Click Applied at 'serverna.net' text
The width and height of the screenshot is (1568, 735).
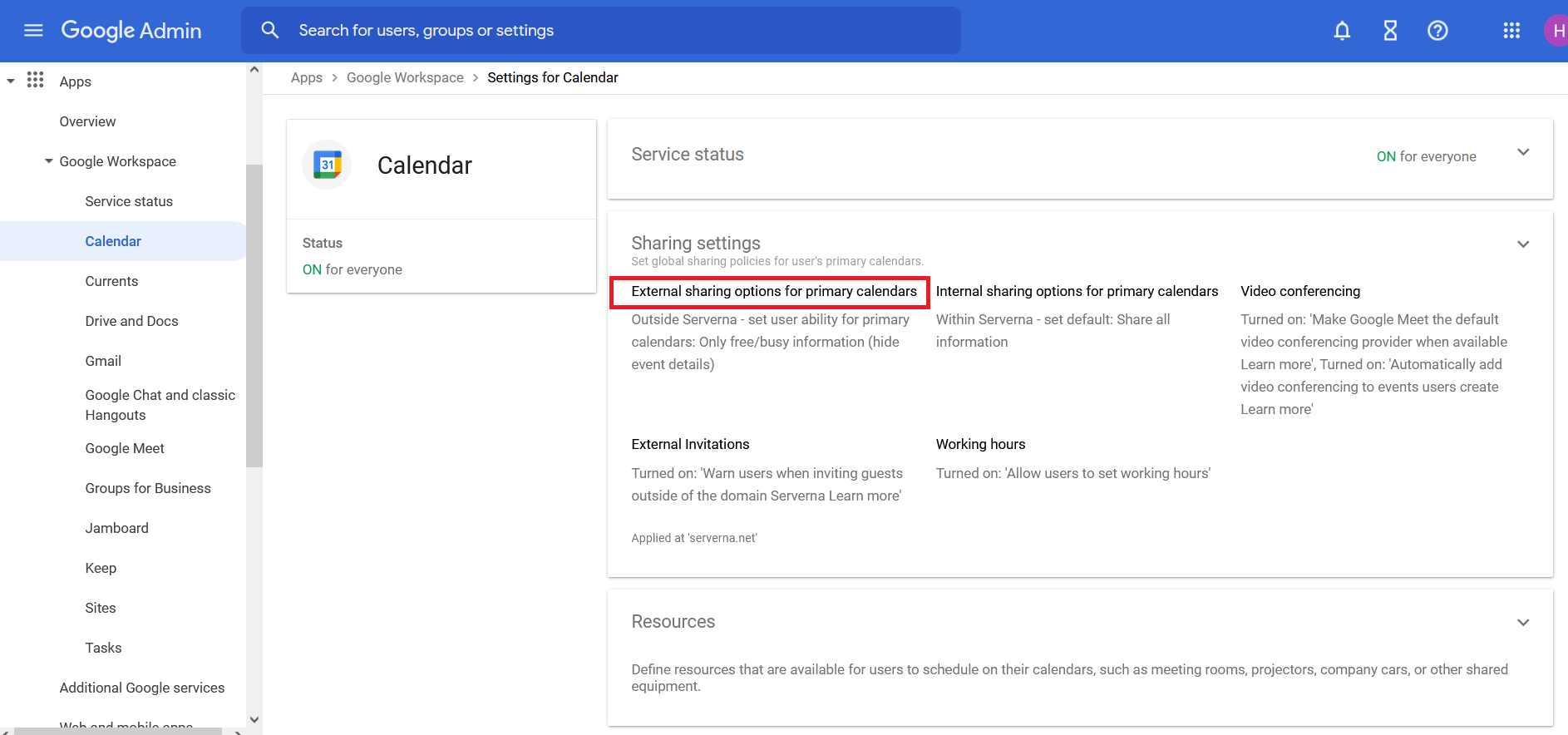693,538
